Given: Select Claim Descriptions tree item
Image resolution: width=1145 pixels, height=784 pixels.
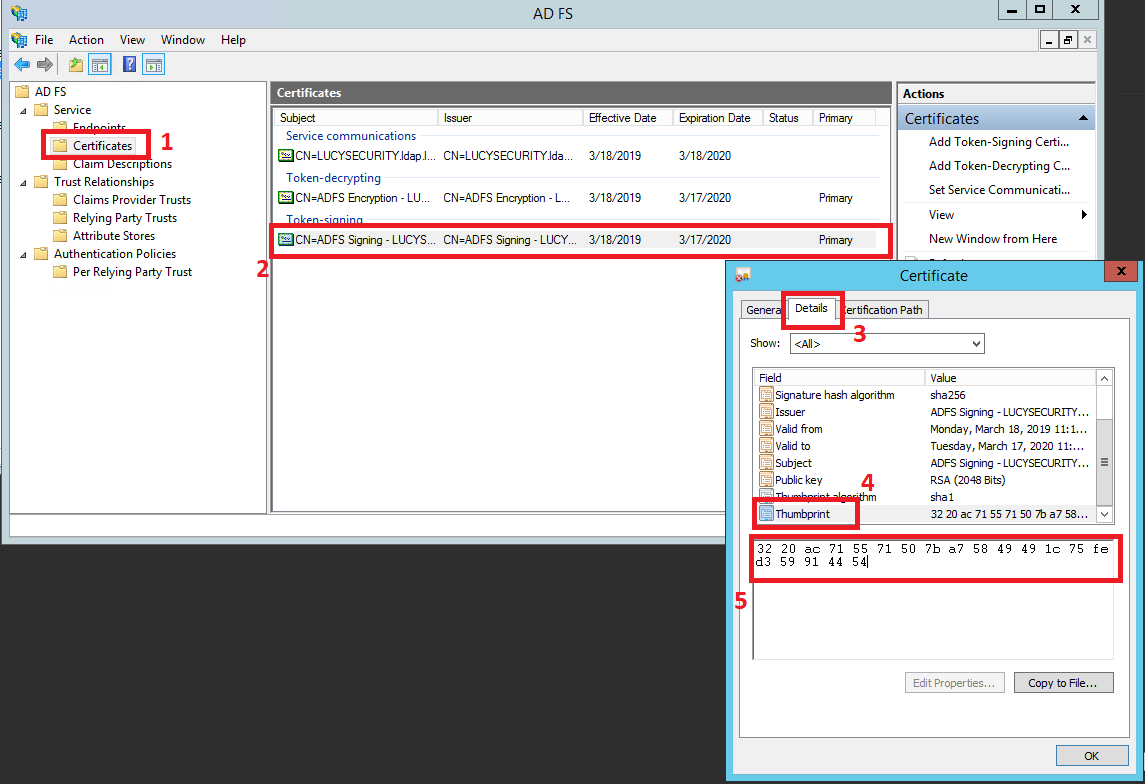Looking at the screenshot, I should [122, 164].
